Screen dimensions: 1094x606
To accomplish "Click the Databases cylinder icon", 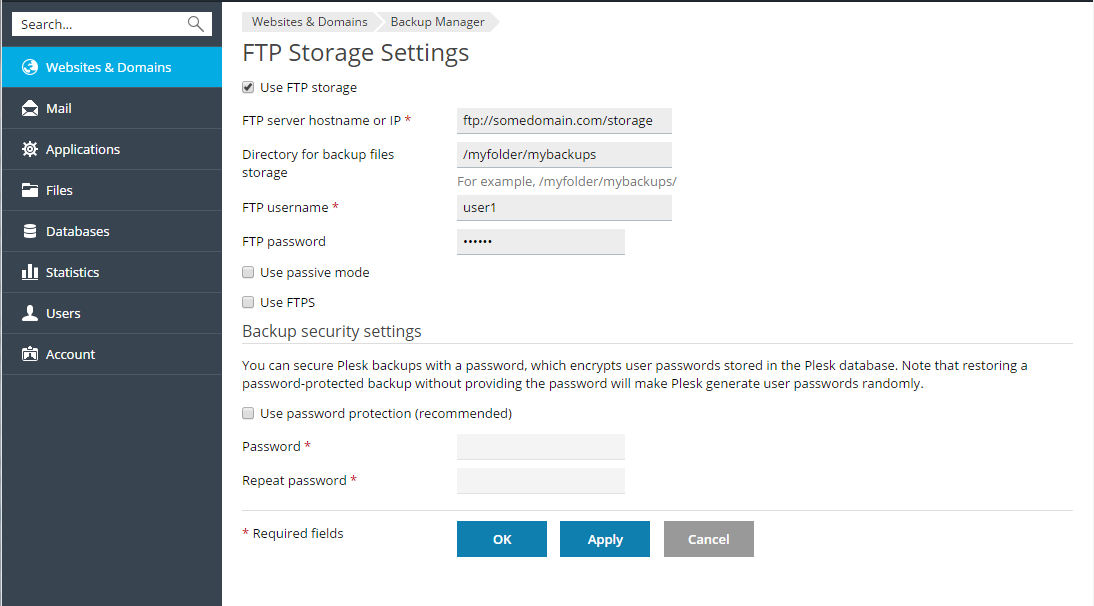I will [x=29, y=231].
